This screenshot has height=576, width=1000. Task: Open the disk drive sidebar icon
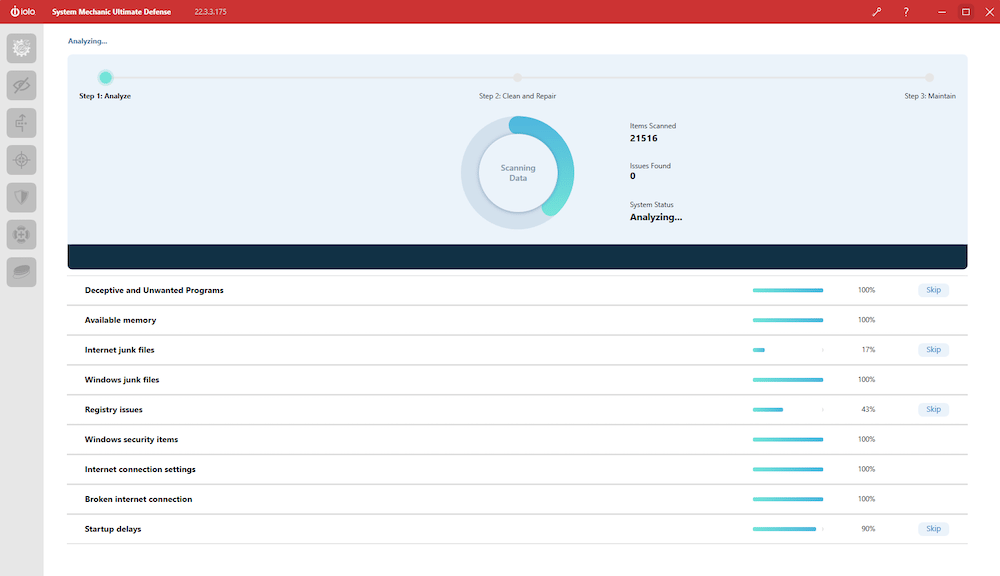(x=22, y=272)
